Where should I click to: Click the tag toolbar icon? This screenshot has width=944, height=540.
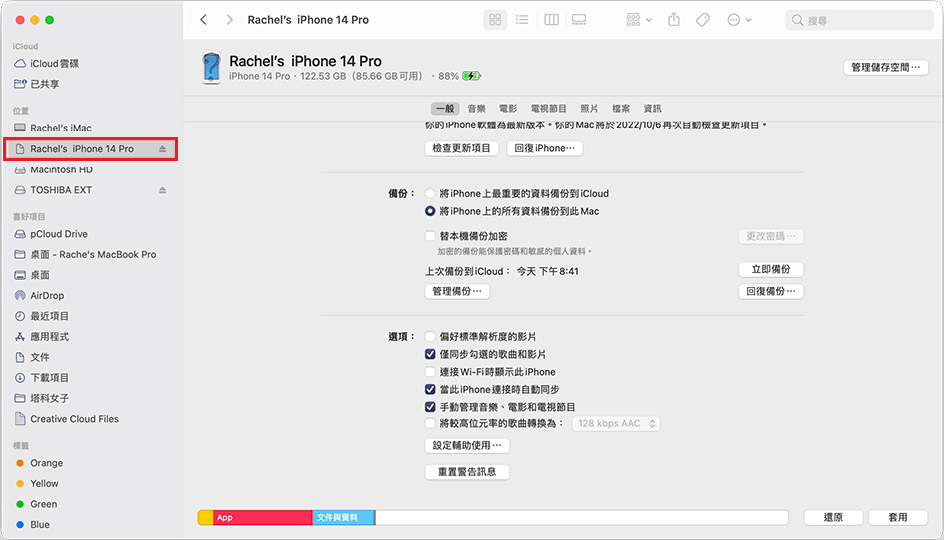[x=702, y=20]
